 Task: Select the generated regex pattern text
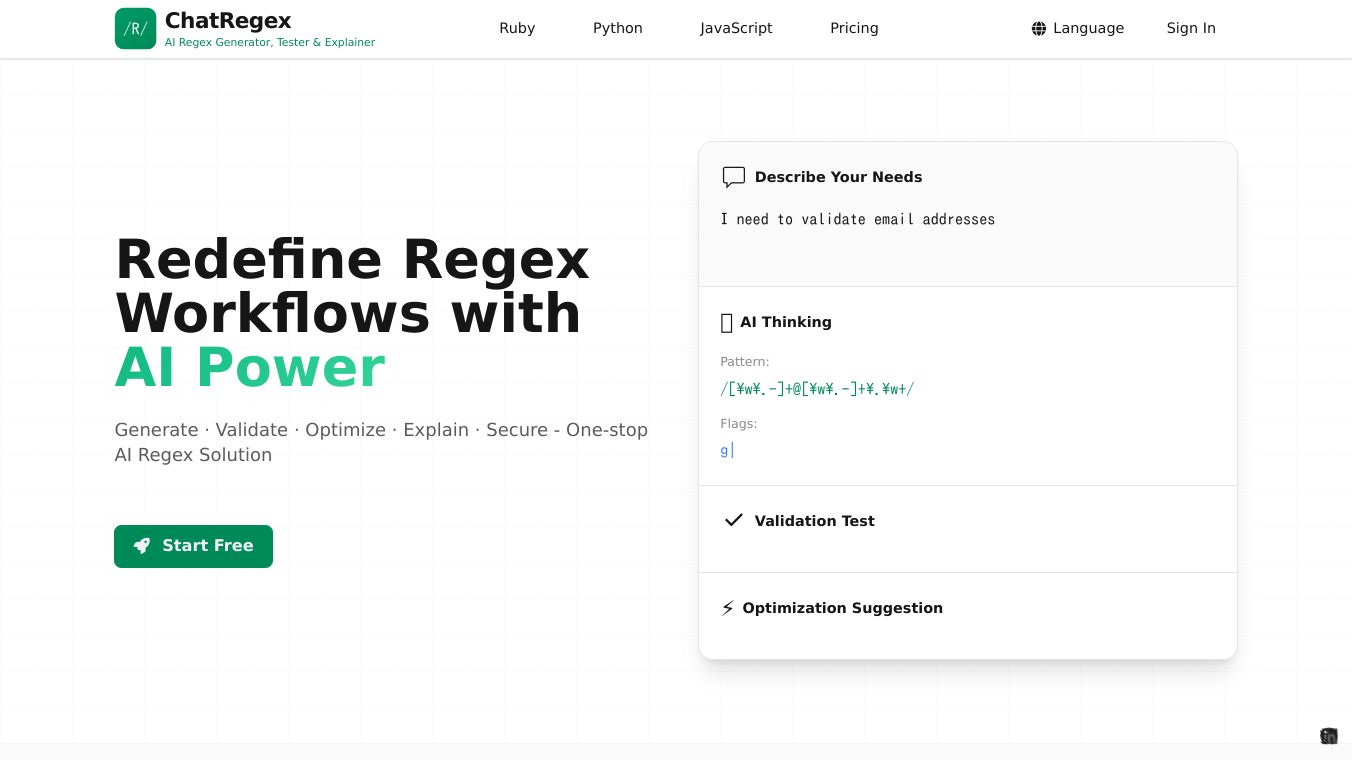[x=817, y=389]
